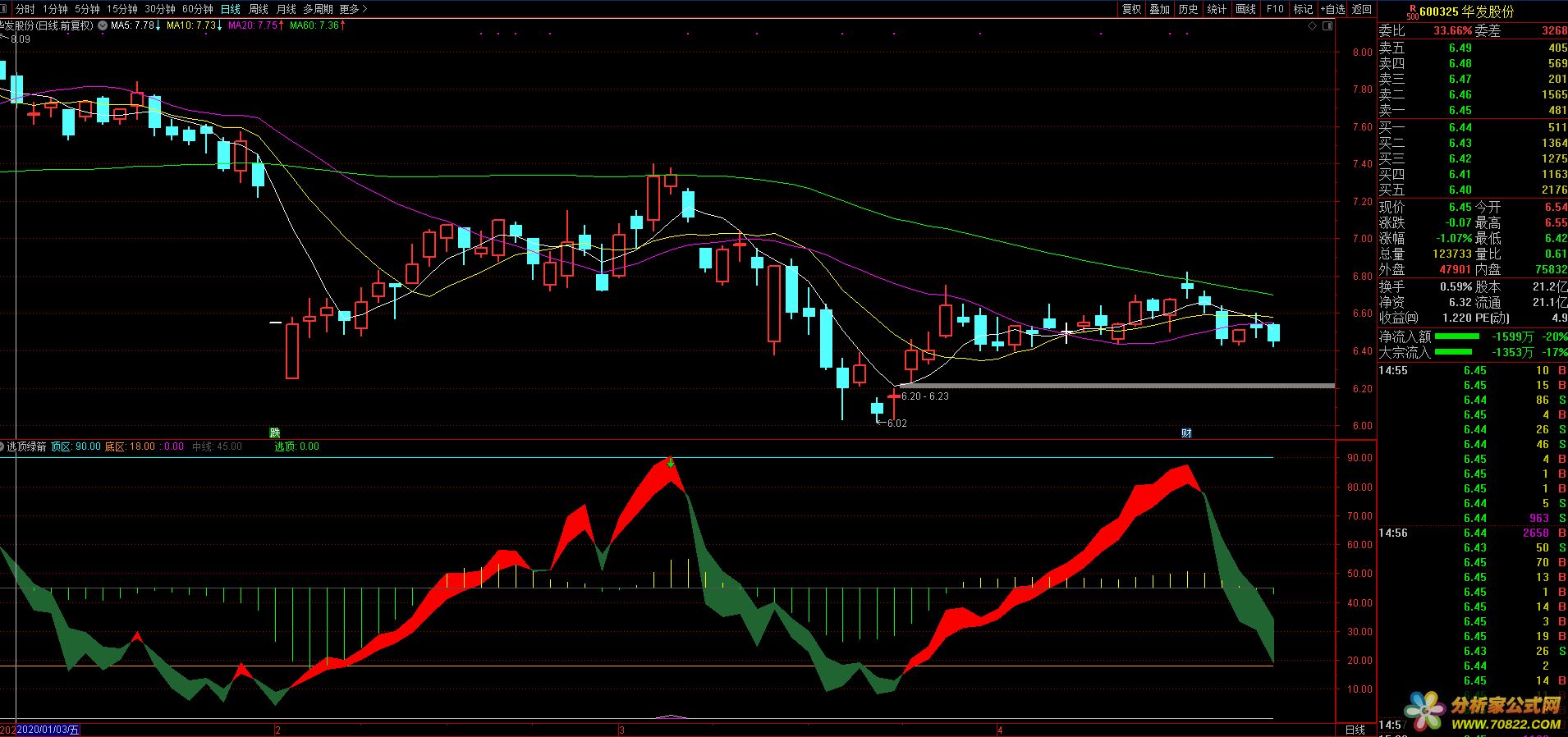
Task: Select the 60分钟 period tab
Action: coord(198,9)
